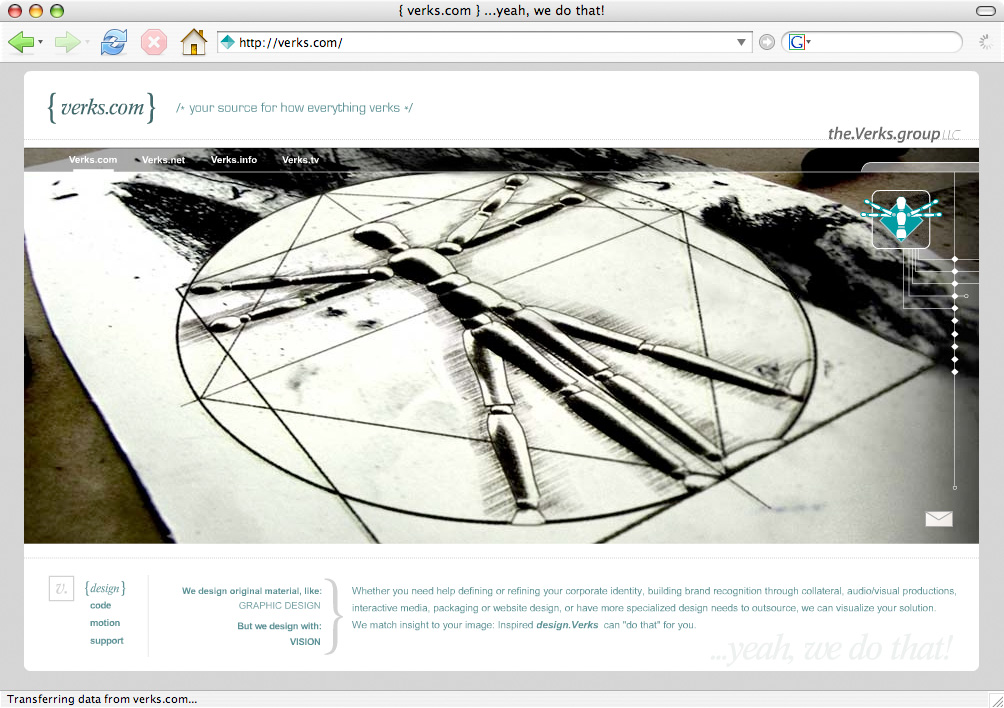
Task: Click the small V. box icon
Action: 61,588
